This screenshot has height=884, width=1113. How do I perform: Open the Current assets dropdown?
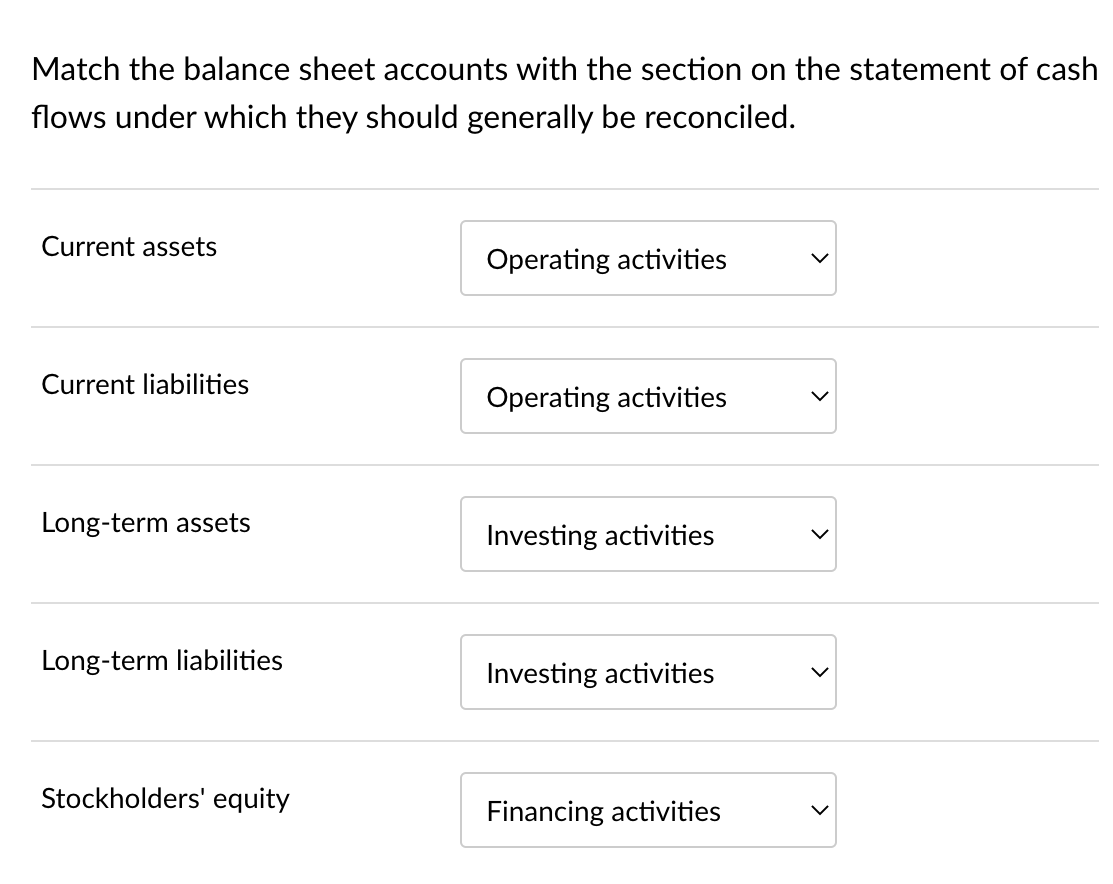click(648, 258)
